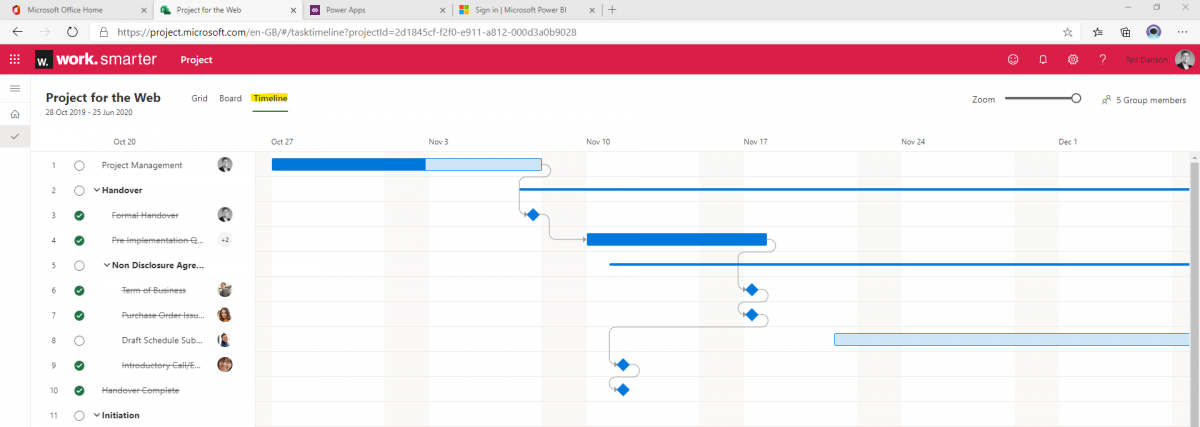Open browser profile avatar

(1153, 31)
